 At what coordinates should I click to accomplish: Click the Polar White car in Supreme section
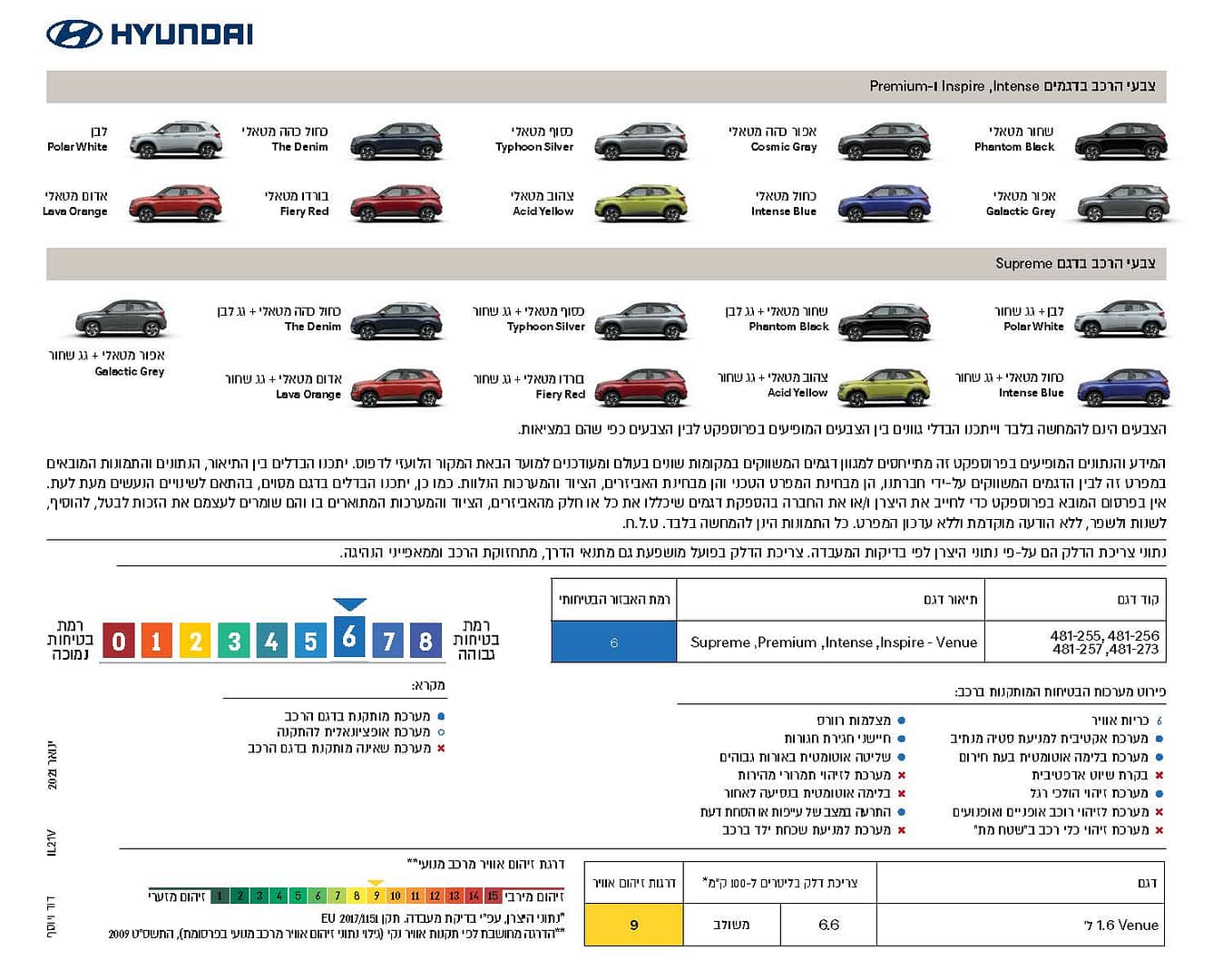click(x=1121, y=320)
